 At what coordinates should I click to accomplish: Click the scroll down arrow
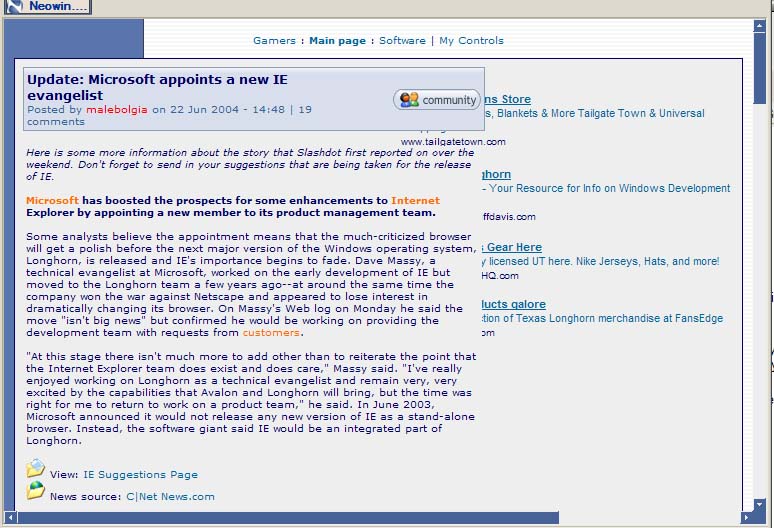tap(759, 505)
